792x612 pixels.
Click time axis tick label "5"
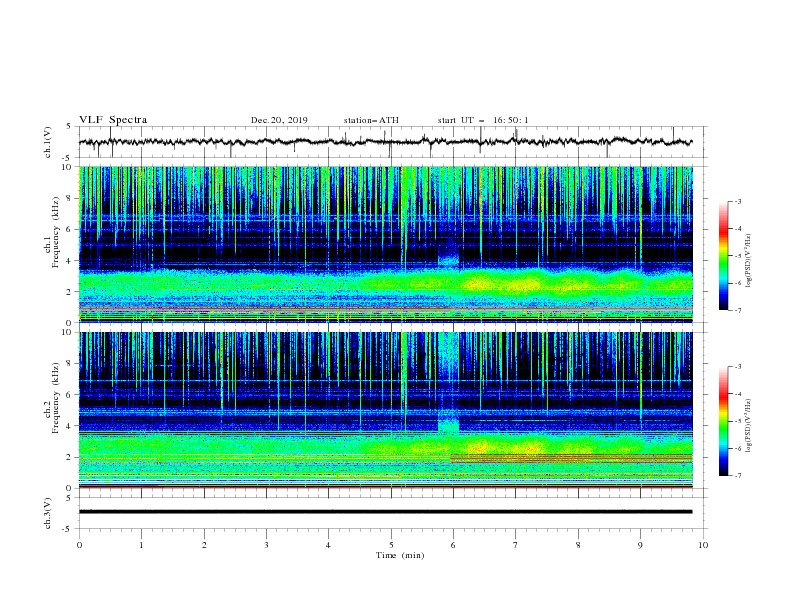(x=391, y=545)
